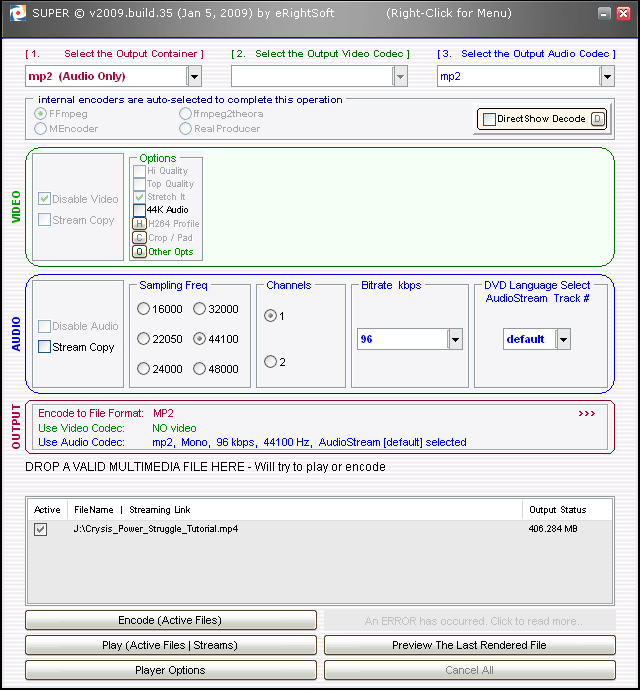Open Other Opts via the O icon
The height and width of the screenshot is (690, 640).
pos(139,252)
